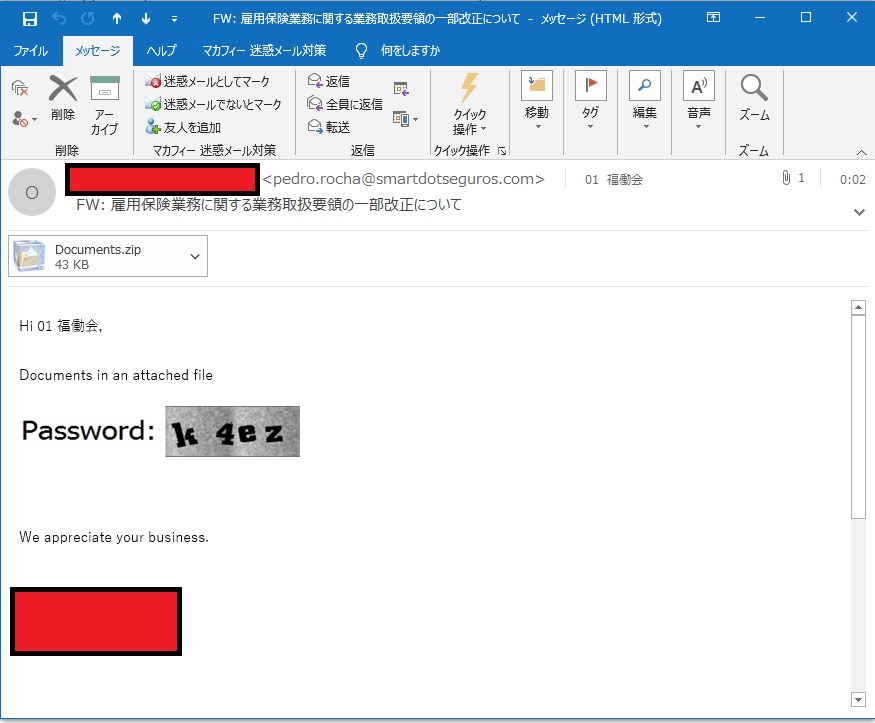Add sender as friend via 友人を追加

(183, 127)
